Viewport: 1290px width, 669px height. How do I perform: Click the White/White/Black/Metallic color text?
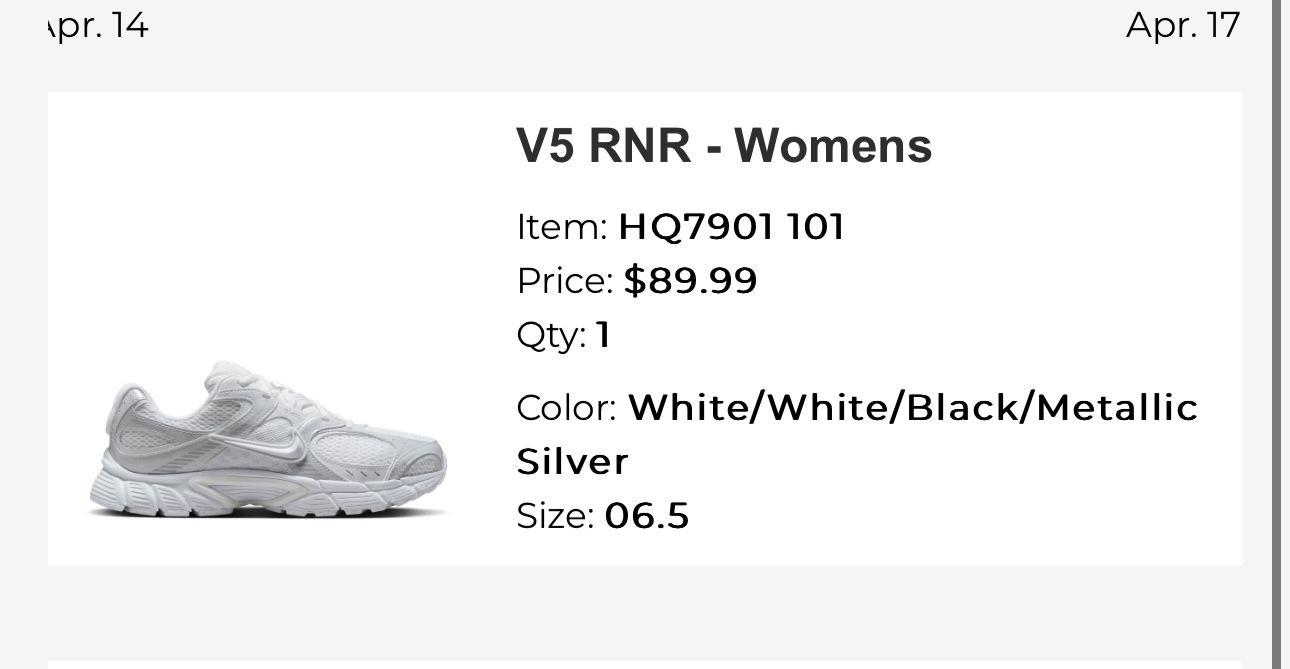[x=912, y=408]
